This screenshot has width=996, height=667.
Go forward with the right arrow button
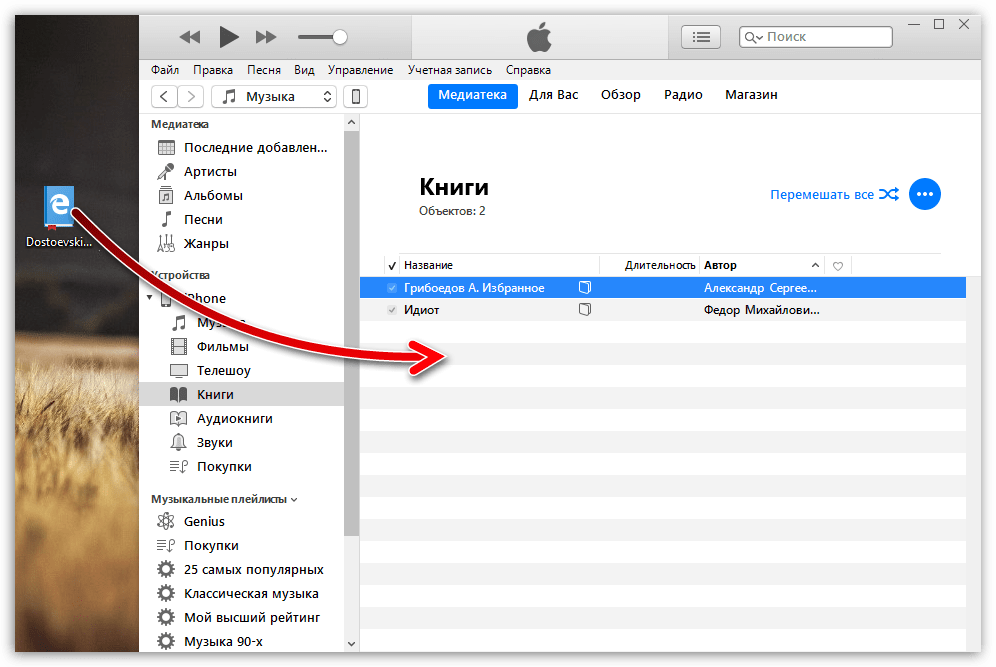(191, 97)
